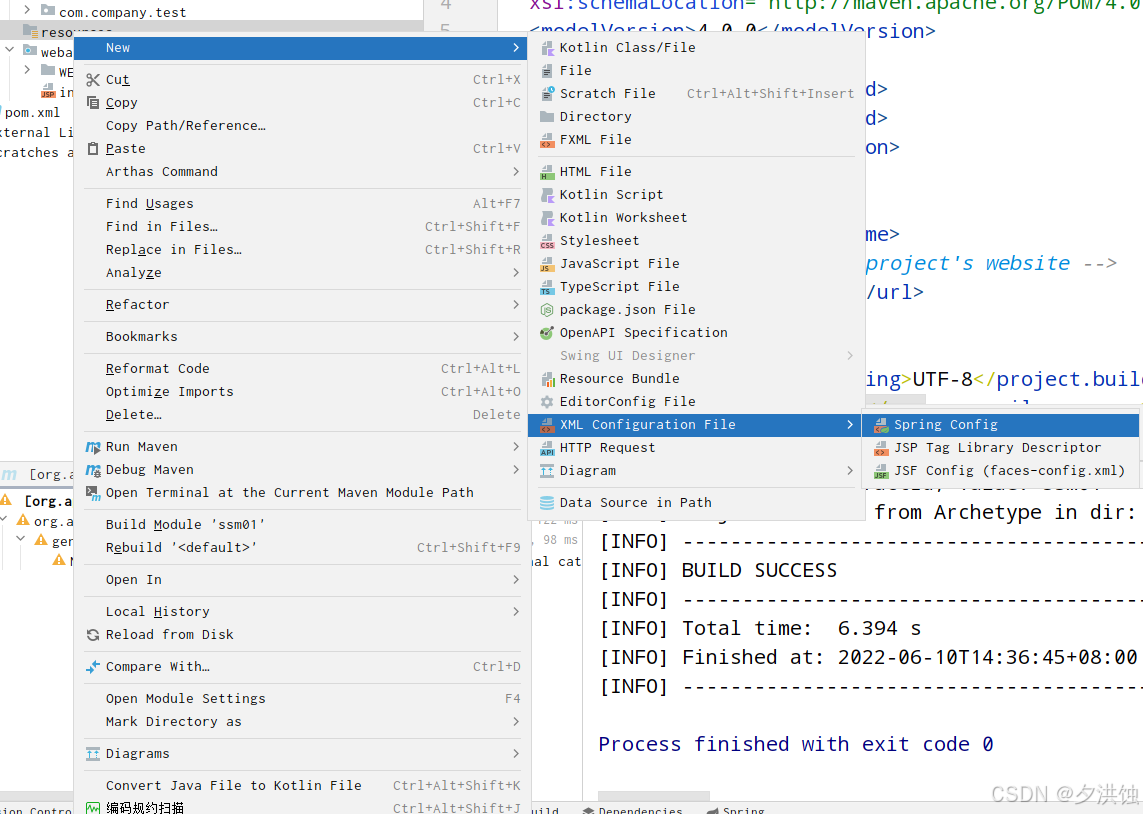Select pom.xml in project tree
Image resolution: width=1143 pixels, height=814 pixels.
tap(32, 113)
